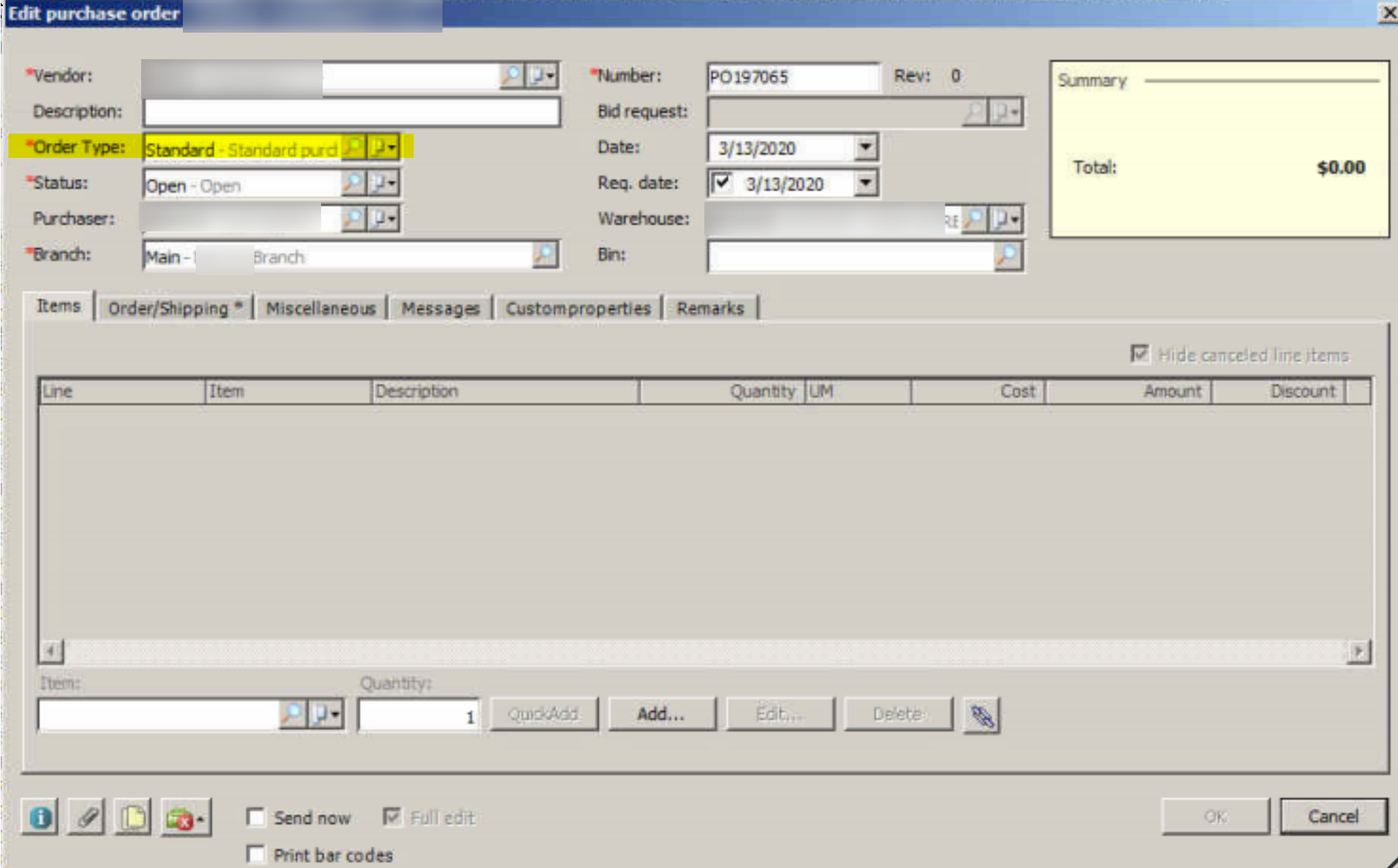Toggle the Req. date checkbox
1398x868 pixels.
click(x=722, y=182)
